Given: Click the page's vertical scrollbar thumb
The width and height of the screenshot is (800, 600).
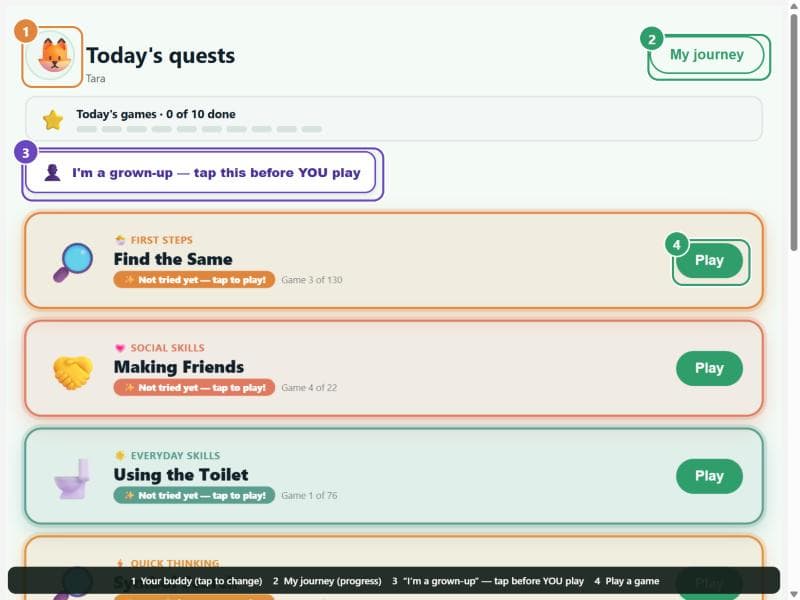Looking at the screenshot, I should pos(794,133).
